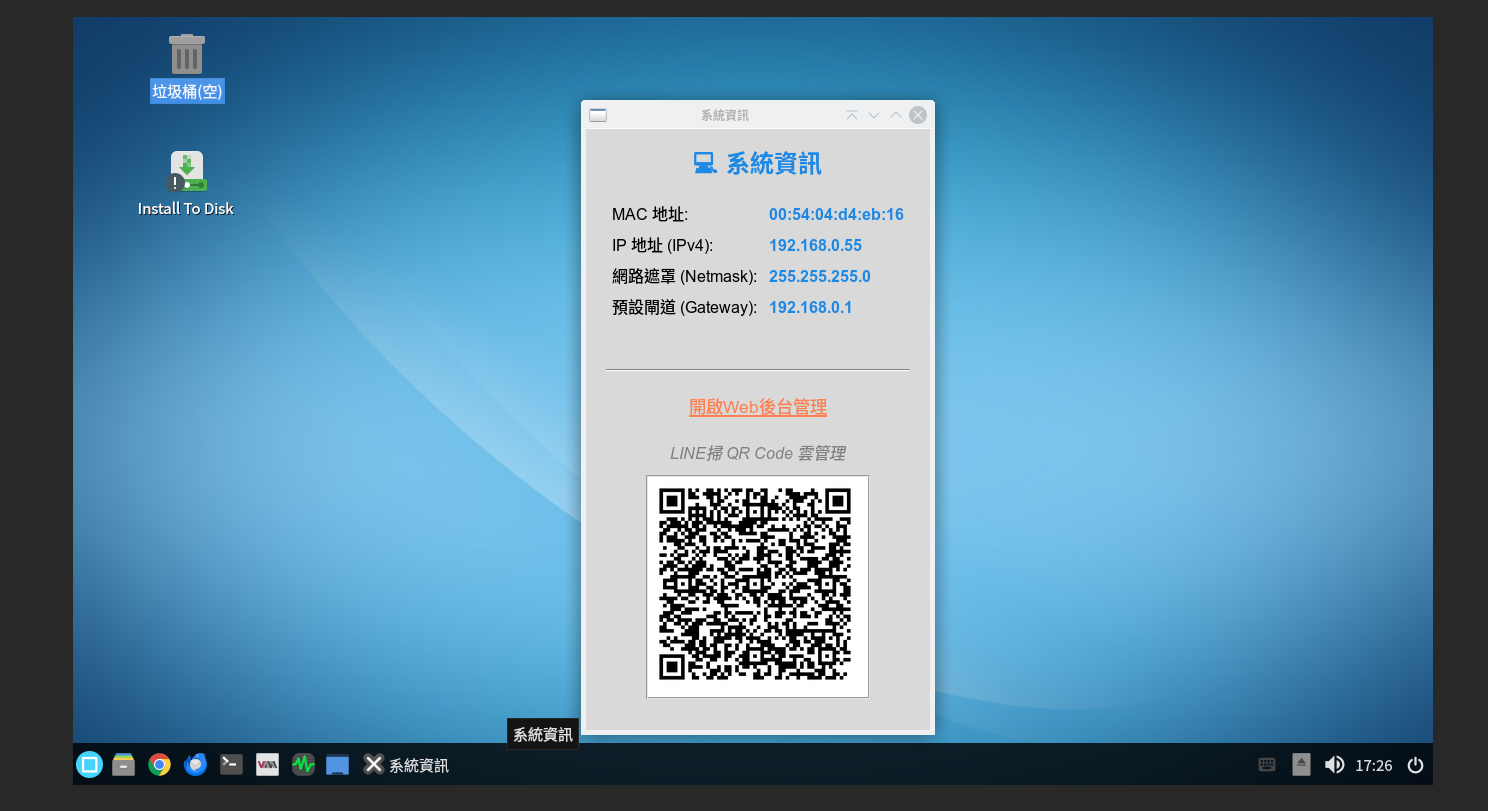The width and height of the screenshot is (1488, 811).
Task: Close the 系統資訊 window
Action: pyautogui.click(x=918, y=115)
